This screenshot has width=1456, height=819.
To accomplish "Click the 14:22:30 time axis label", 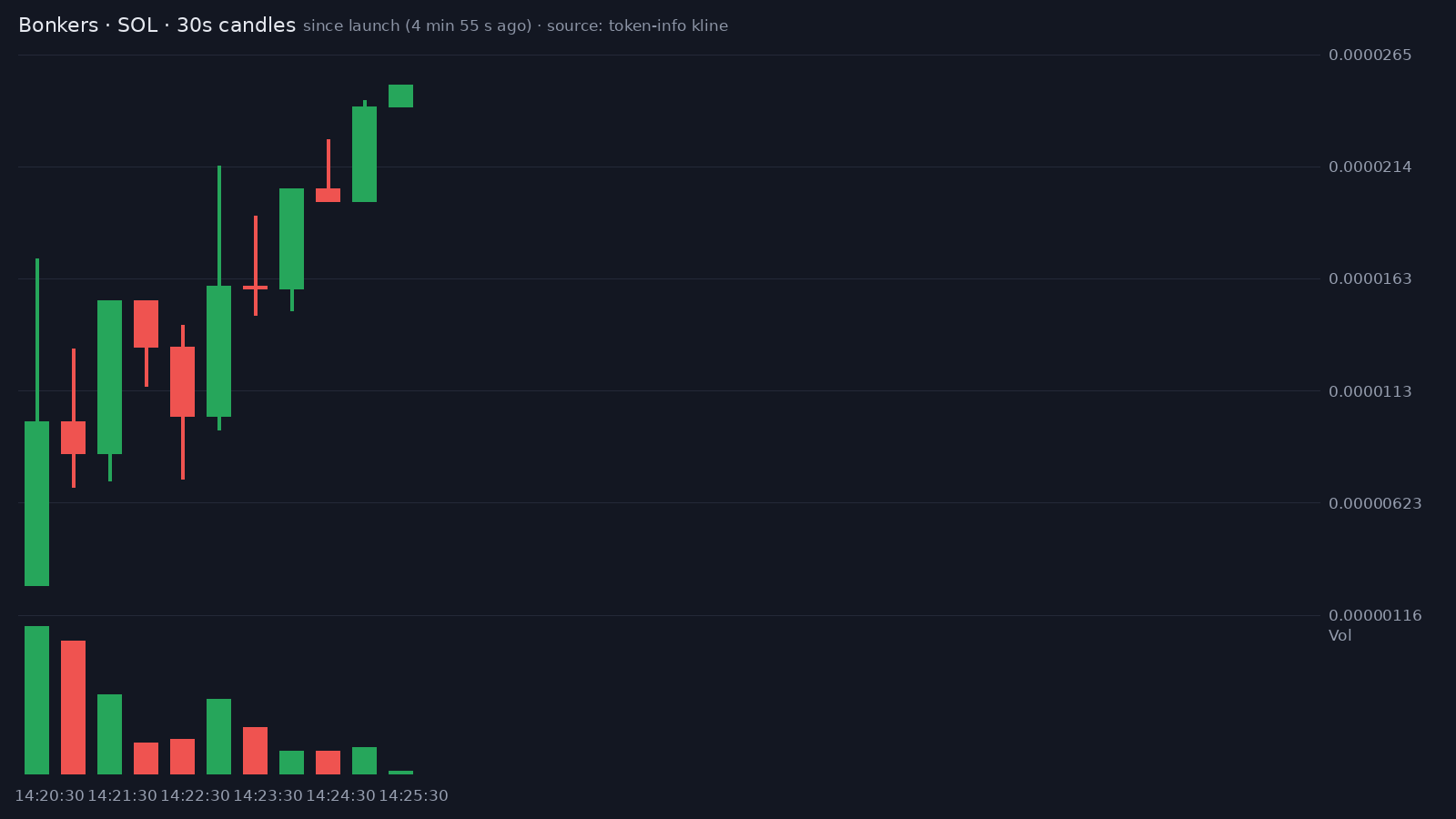I will pos(195,796).
